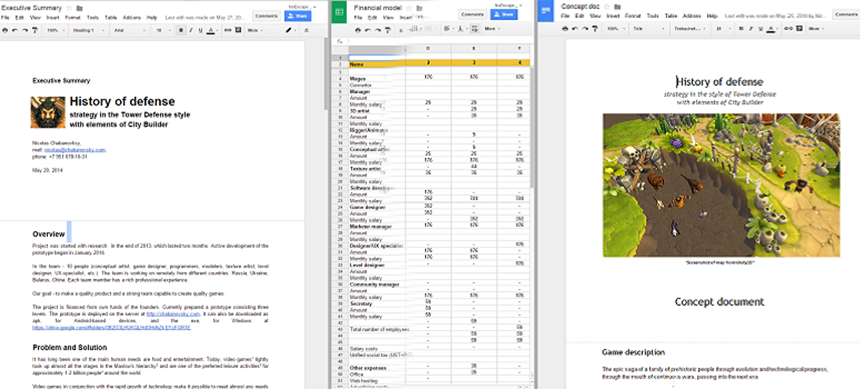Image resolution: width=860 pixels, height=389 pixels.
Task: Toggle bold in Executive Summary toolbar
Action: coord(181,30)
